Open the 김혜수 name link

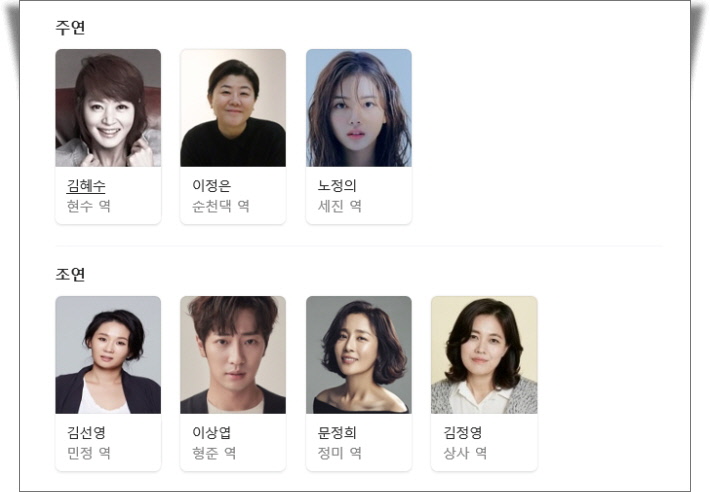coord(86,186)
